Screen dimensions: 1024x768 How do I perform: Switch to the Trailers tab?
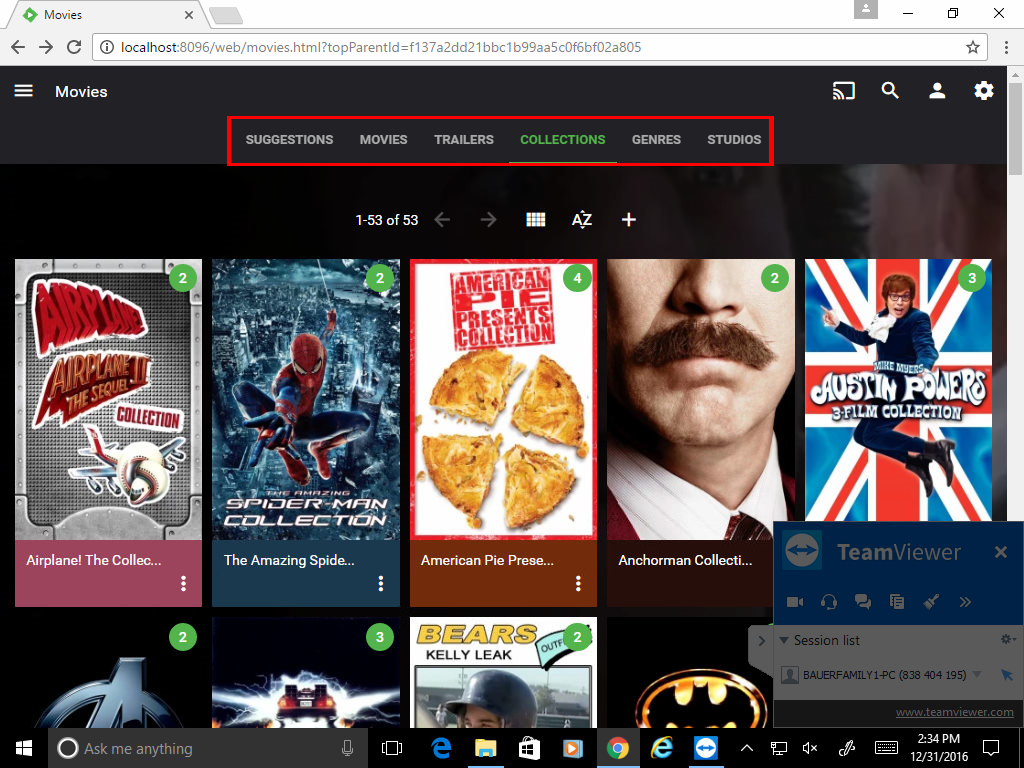464,140
